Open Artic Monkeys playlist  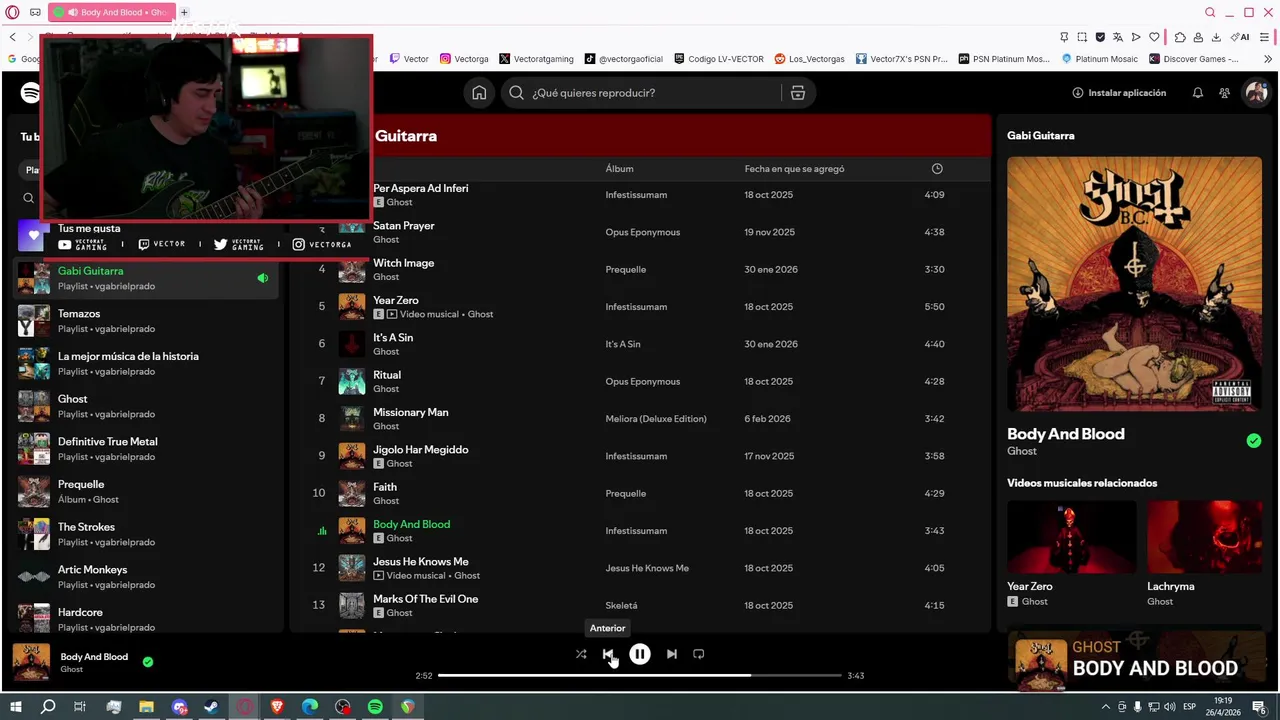click(145, 577)
